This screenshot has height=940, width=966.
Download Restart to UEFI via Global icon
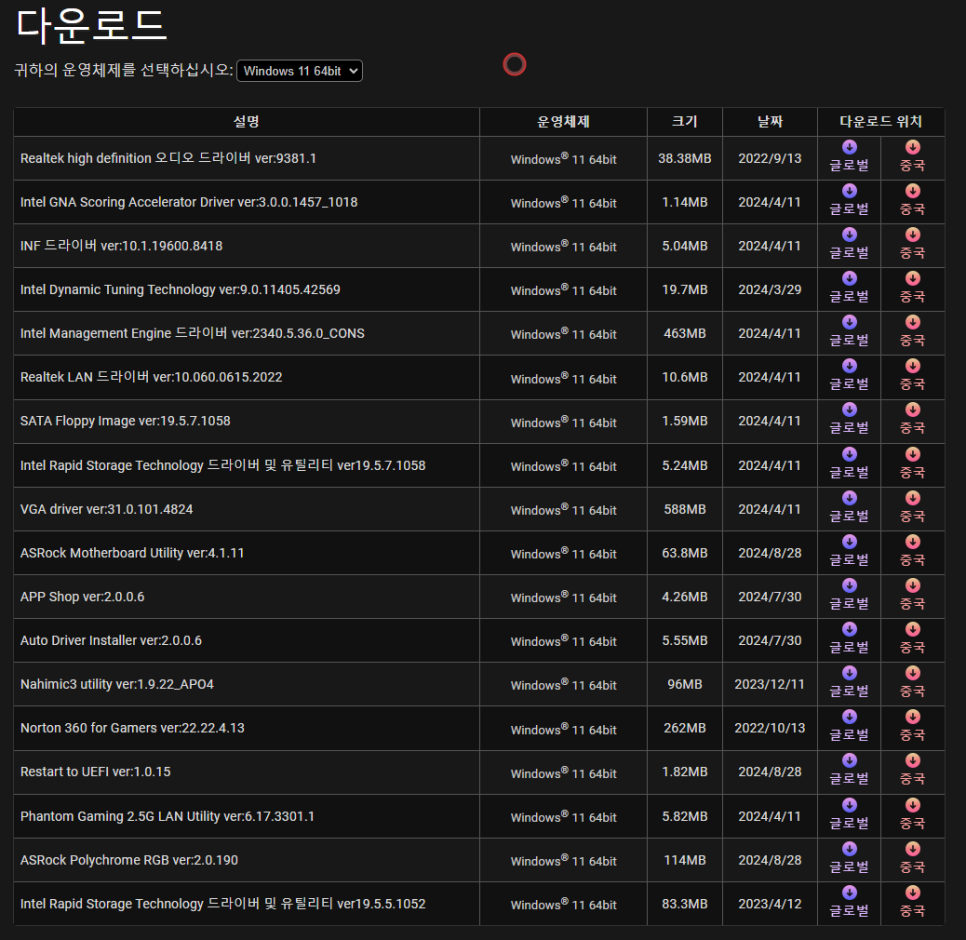click(850, 760)
